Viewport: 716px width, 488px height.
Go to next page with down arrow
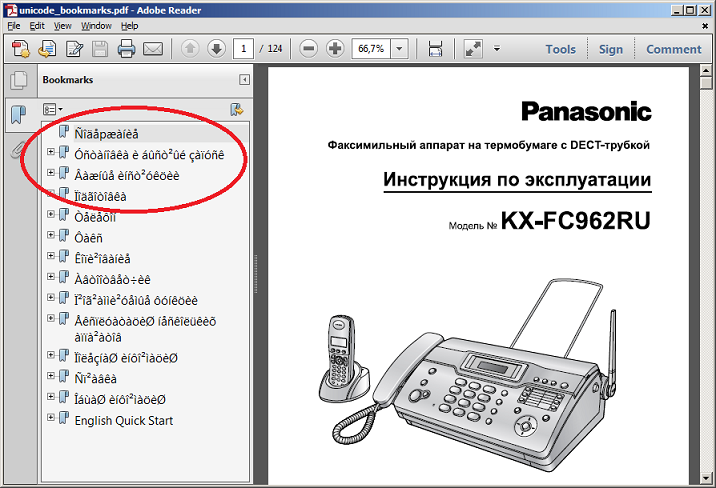click(x=215, y=49)
